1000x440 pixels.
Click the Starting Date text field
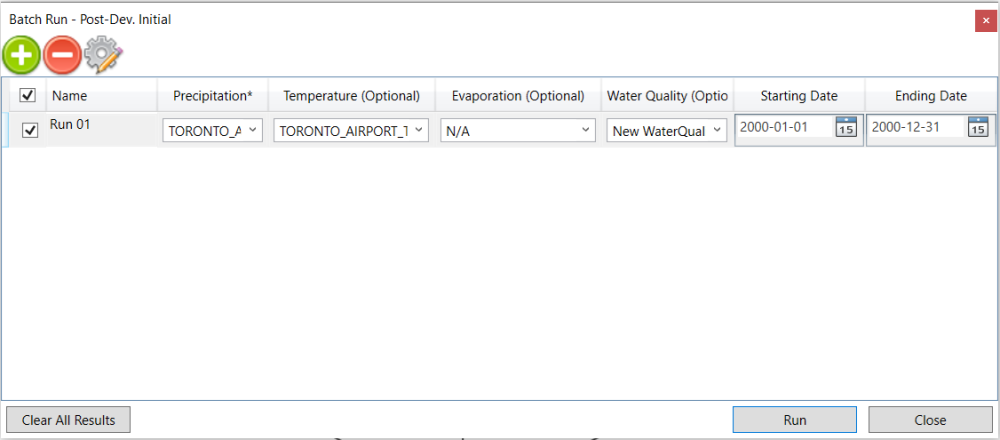click(x=783, y=128)
